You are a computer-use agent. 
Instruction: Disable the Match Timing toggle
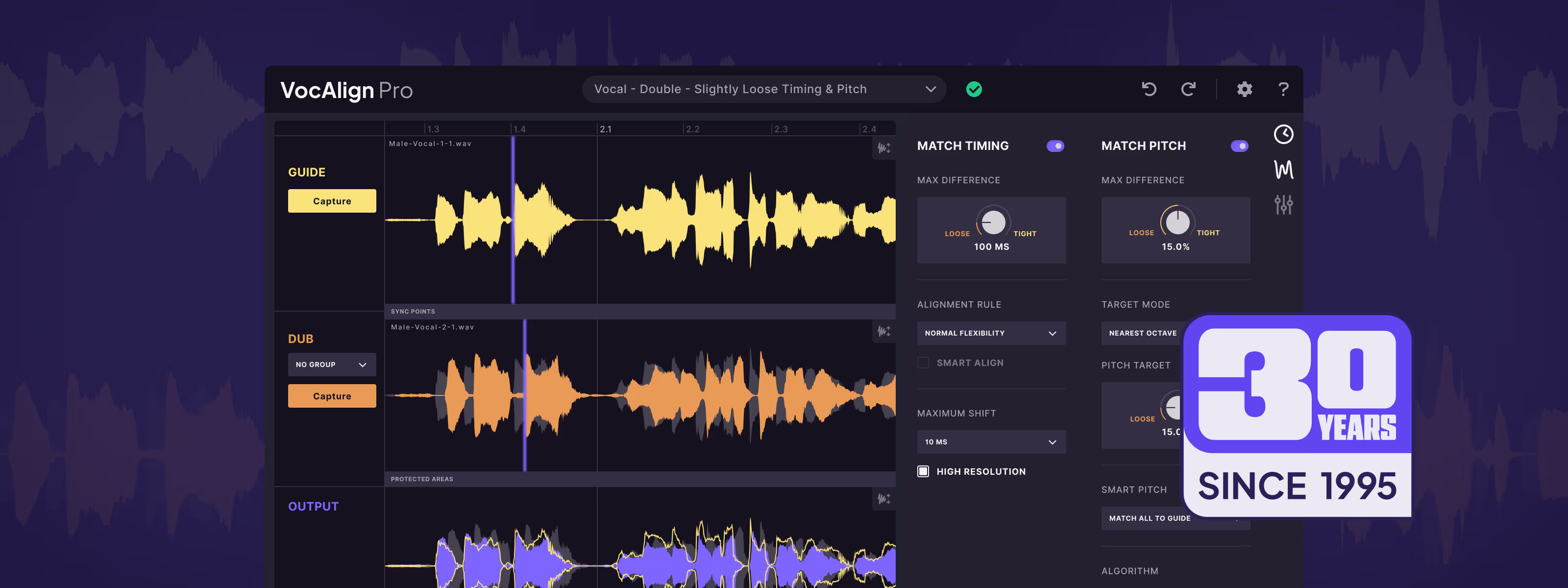tap(1055, 146)
